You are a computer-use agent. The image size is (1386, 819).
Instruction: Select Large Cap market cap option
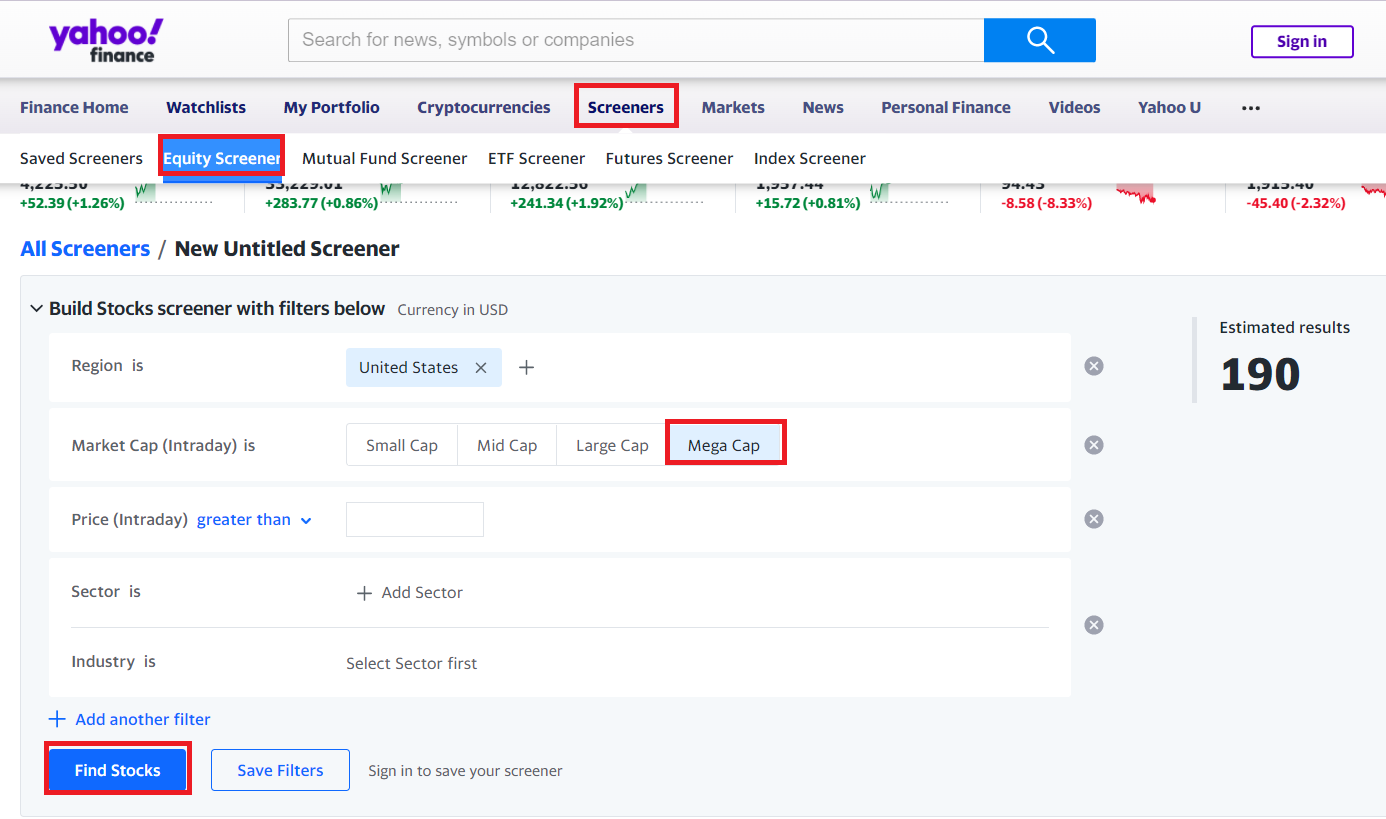coord(612,445)
